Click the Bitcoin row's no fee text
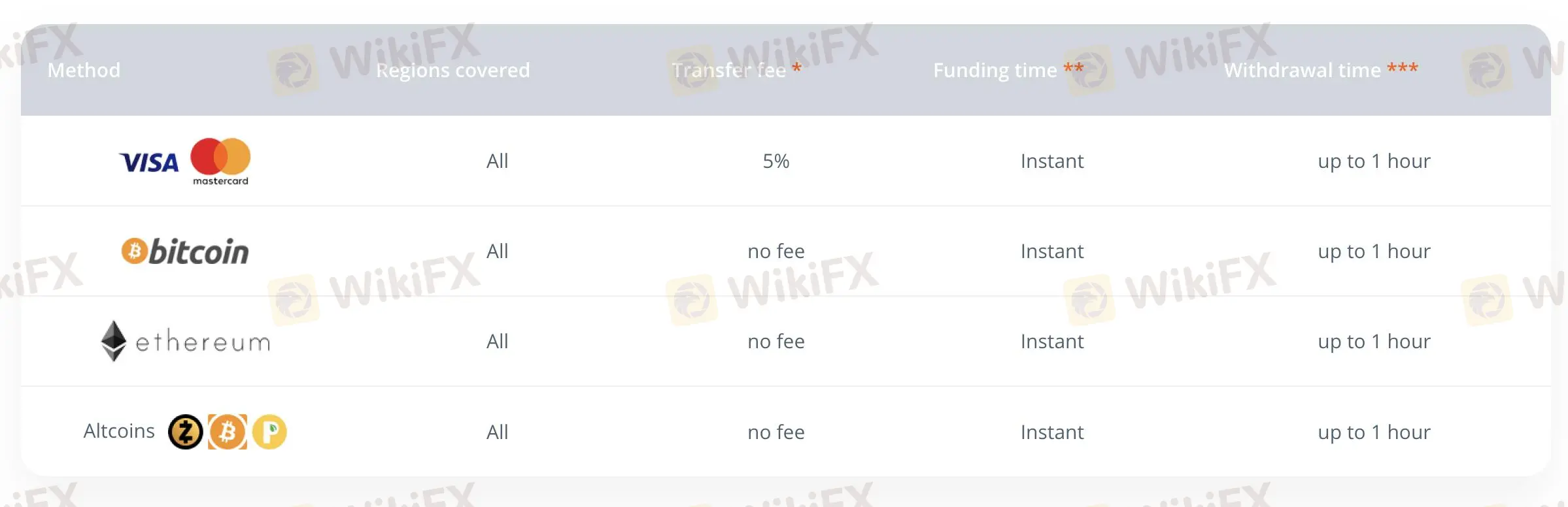 point(776,251)
